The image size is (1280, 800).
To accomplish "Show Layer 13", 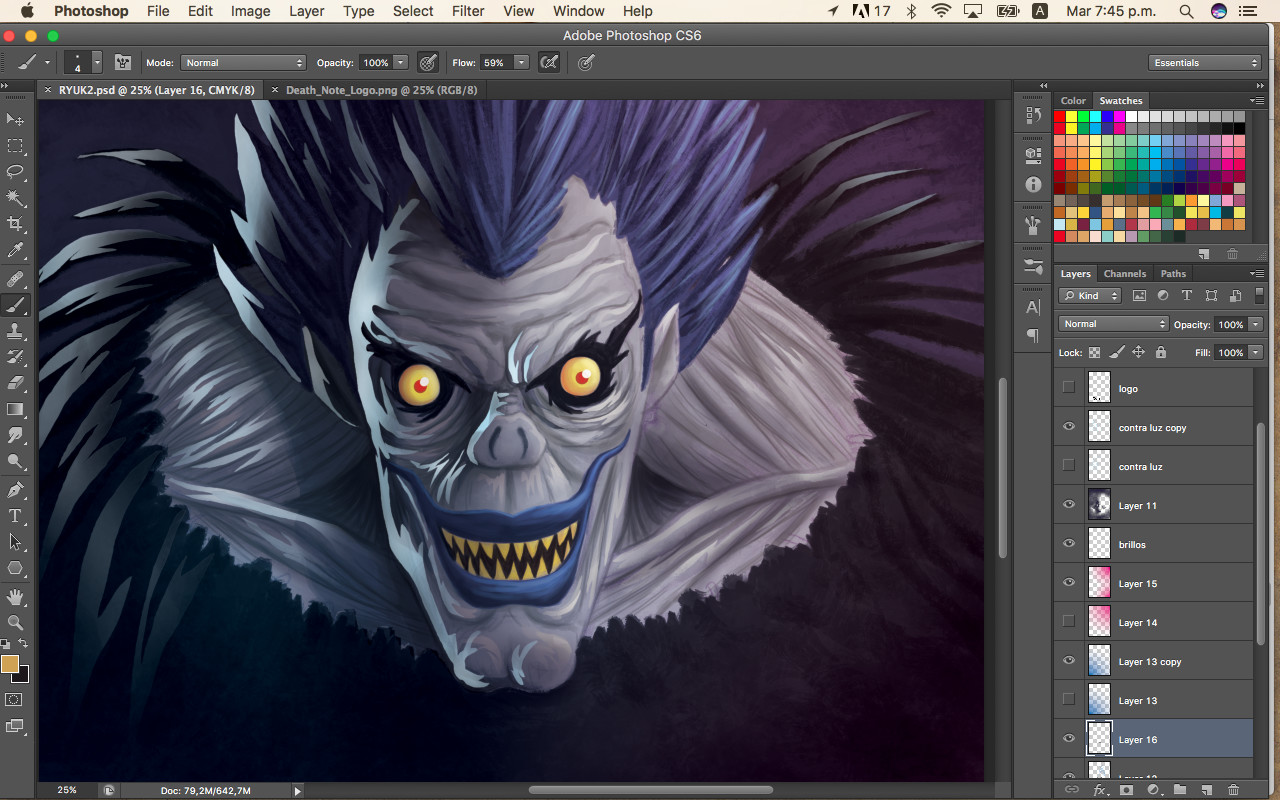I will click(1068, 700).
